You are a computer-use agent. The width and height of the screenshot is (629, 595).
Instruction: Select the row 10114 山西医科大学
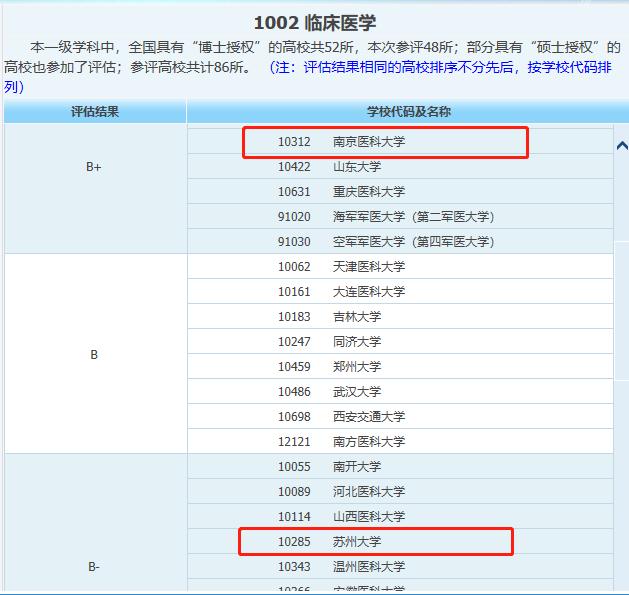(x=400, y=516)
